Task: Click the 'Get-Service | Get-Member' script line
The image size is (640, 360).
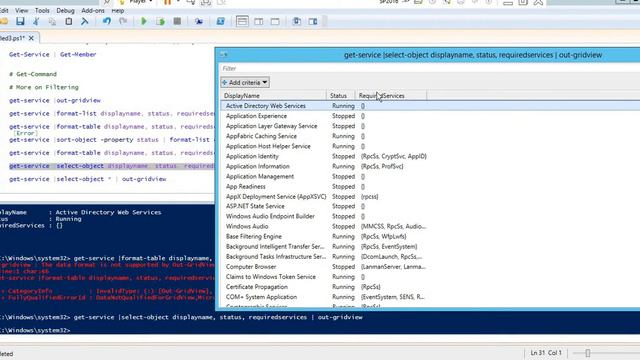Action: click(53, 54)
